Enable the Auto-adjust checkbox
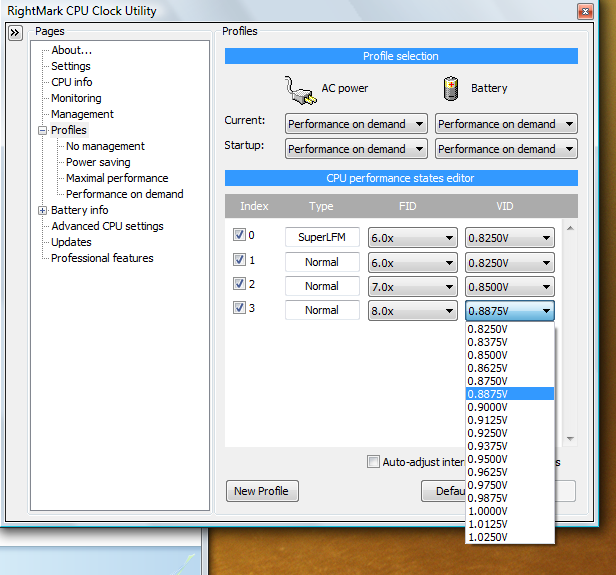 tap(373, 461)
